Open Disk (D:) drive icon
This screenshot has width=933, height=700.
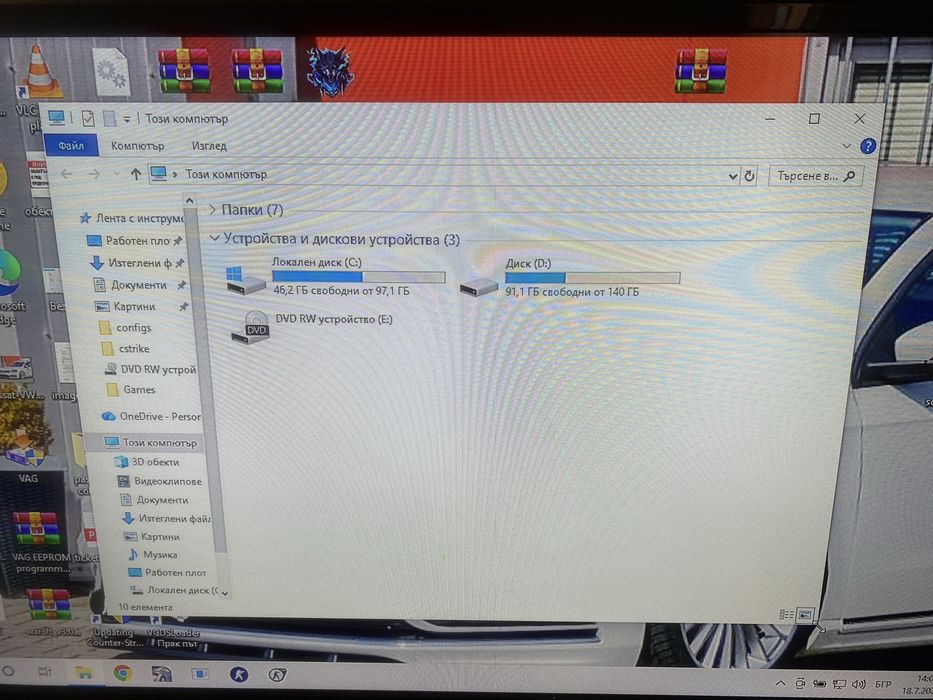tap(478, 286)
